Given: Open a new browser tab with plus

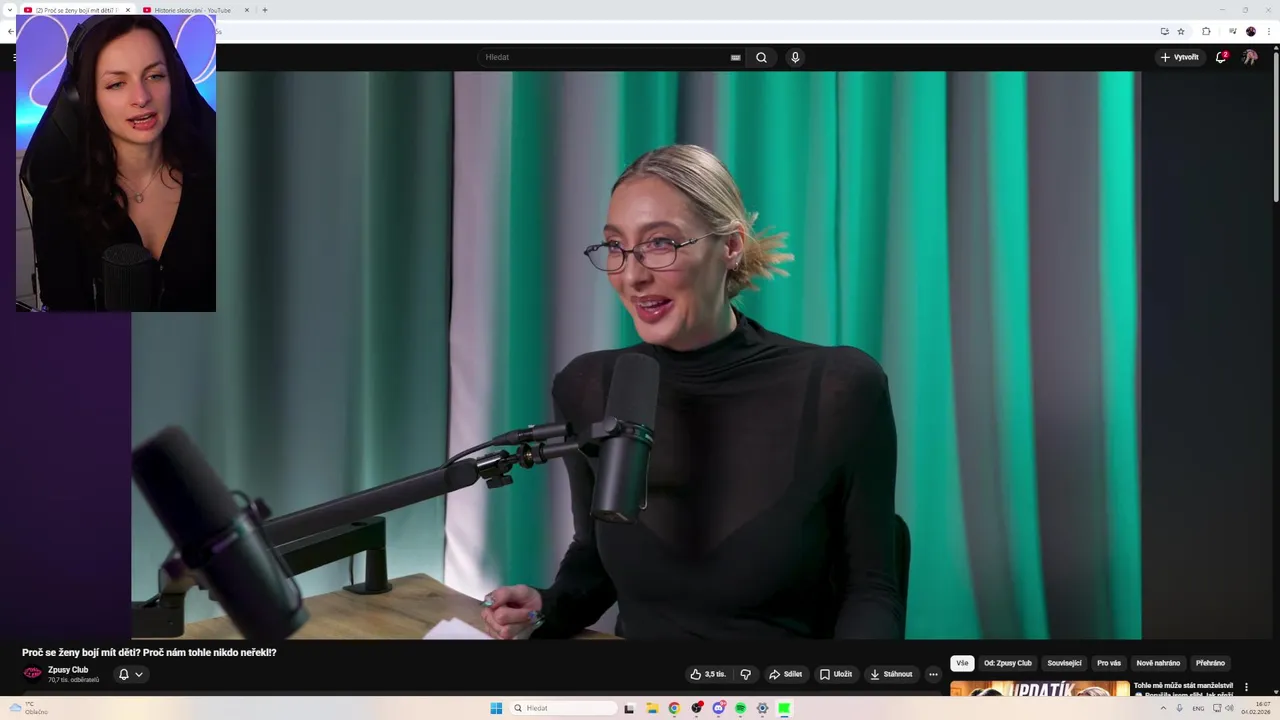Looking at the screenshot, I should click(265, 10).
